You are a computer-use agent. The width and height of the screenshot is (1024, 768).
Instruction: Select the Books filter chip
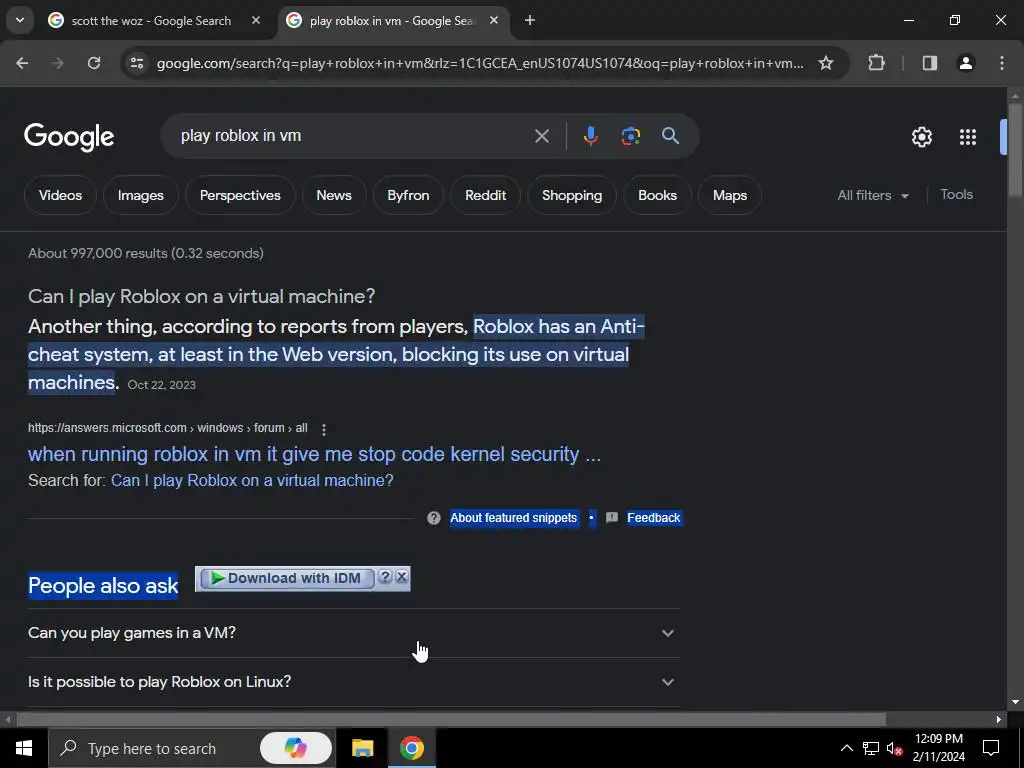tap(657, 195)
